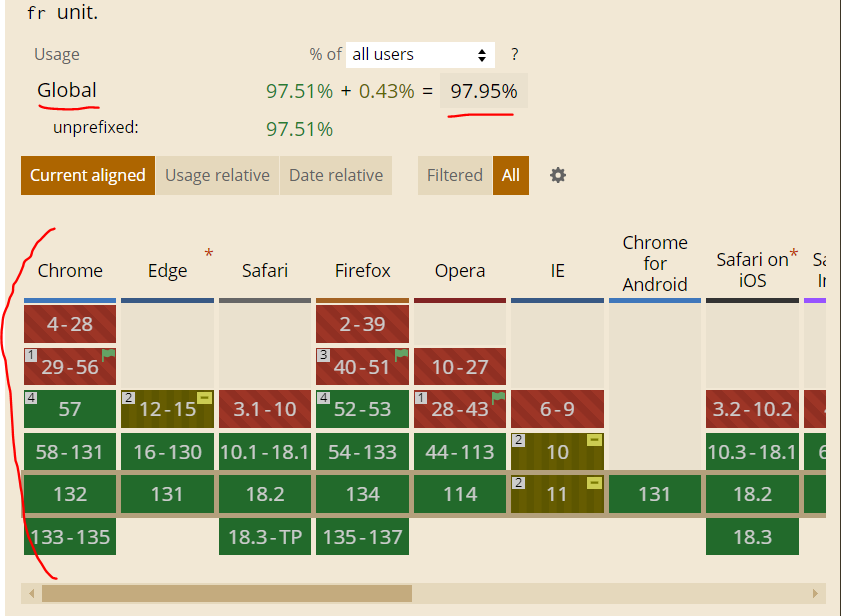Click note badge 2 on Edge 12-15
Screen dimensions: 841x616
pyautogui.click(x=128, y=398)
